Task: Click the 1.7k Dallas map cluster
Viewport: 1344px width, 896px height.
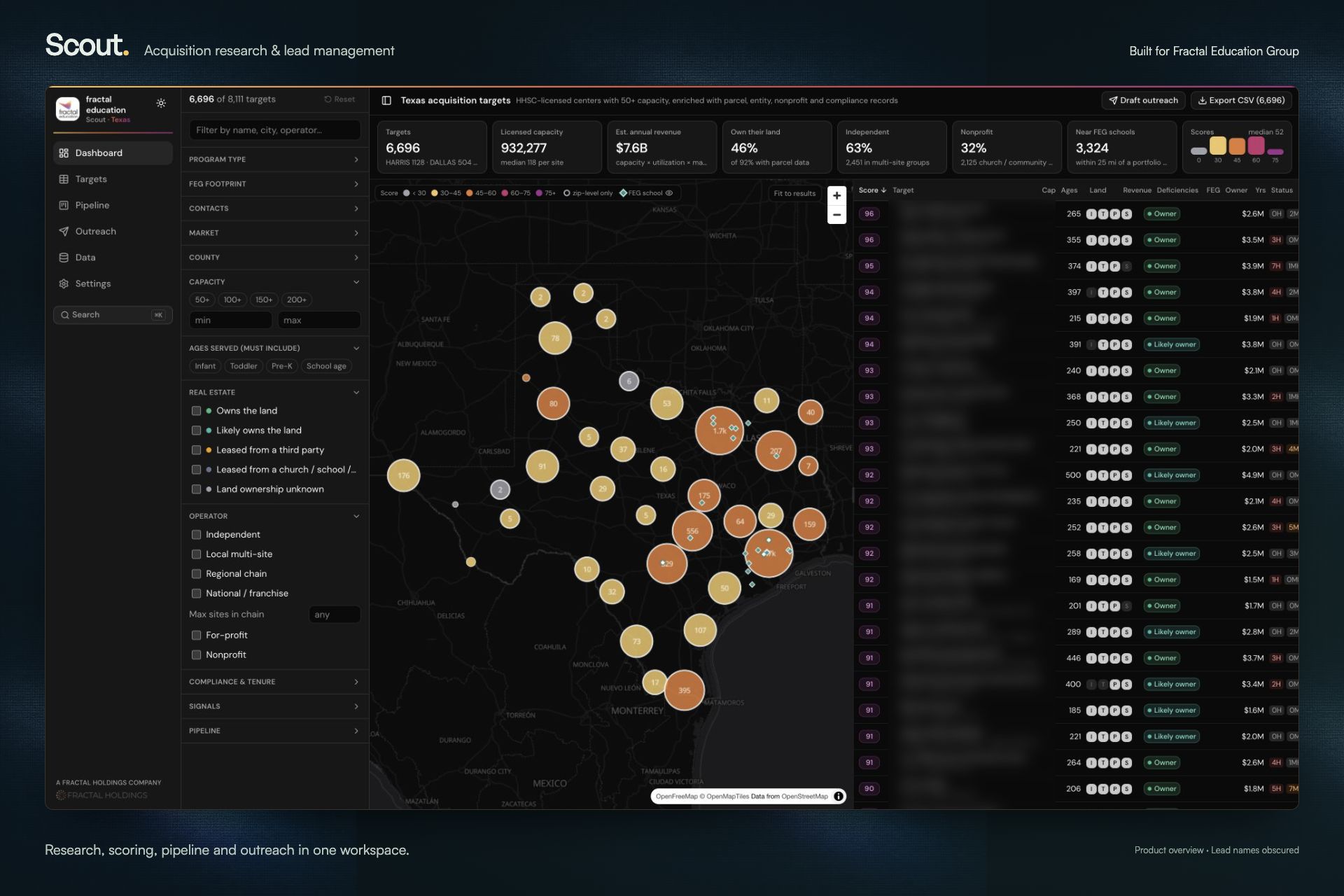Action: 719,430
